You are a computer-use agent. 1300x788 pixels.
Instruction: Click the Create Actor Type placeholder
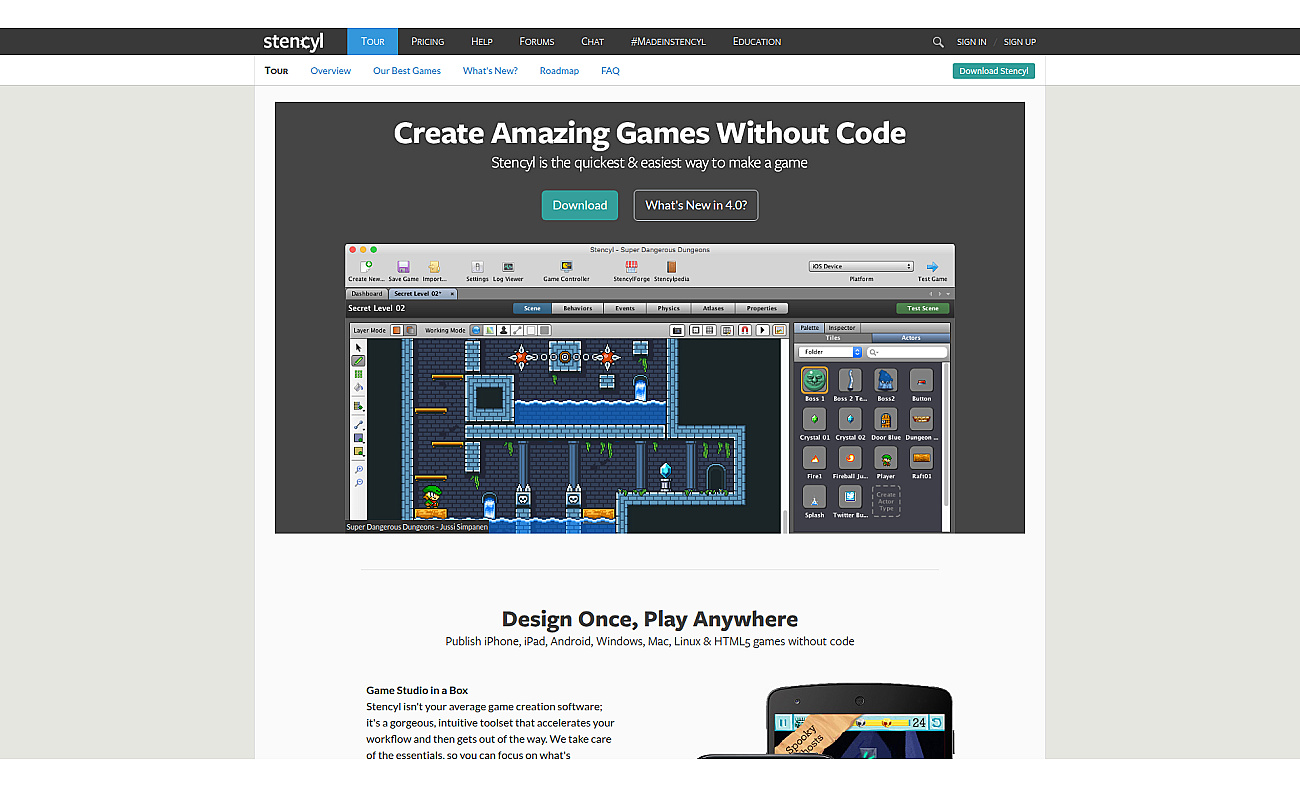886,501
